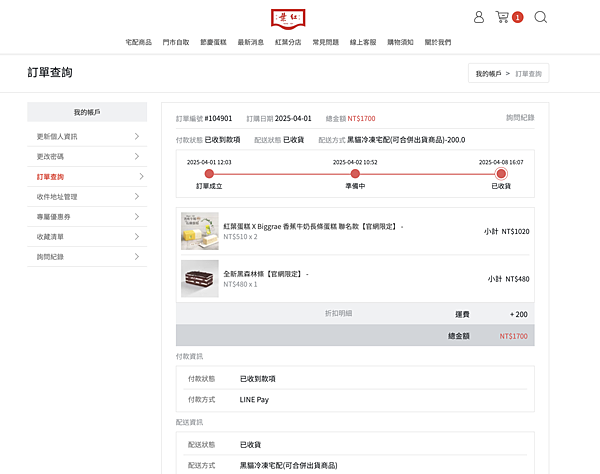Open 關於我們 menu item

click(438, 42)
